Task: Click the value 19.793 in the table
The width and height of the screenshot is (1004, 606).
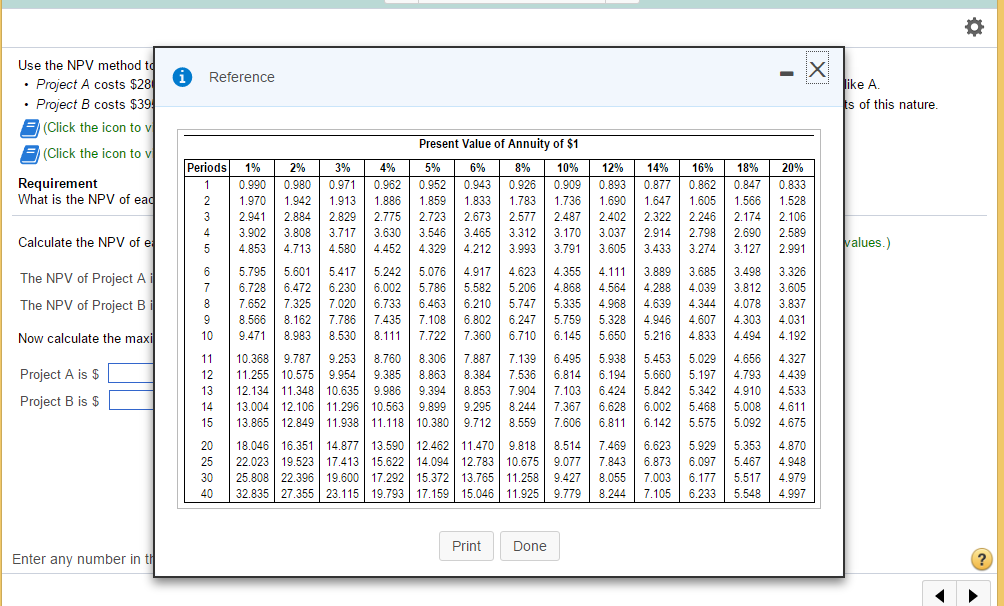Action: pyautogui.click(x=387, y=494)
